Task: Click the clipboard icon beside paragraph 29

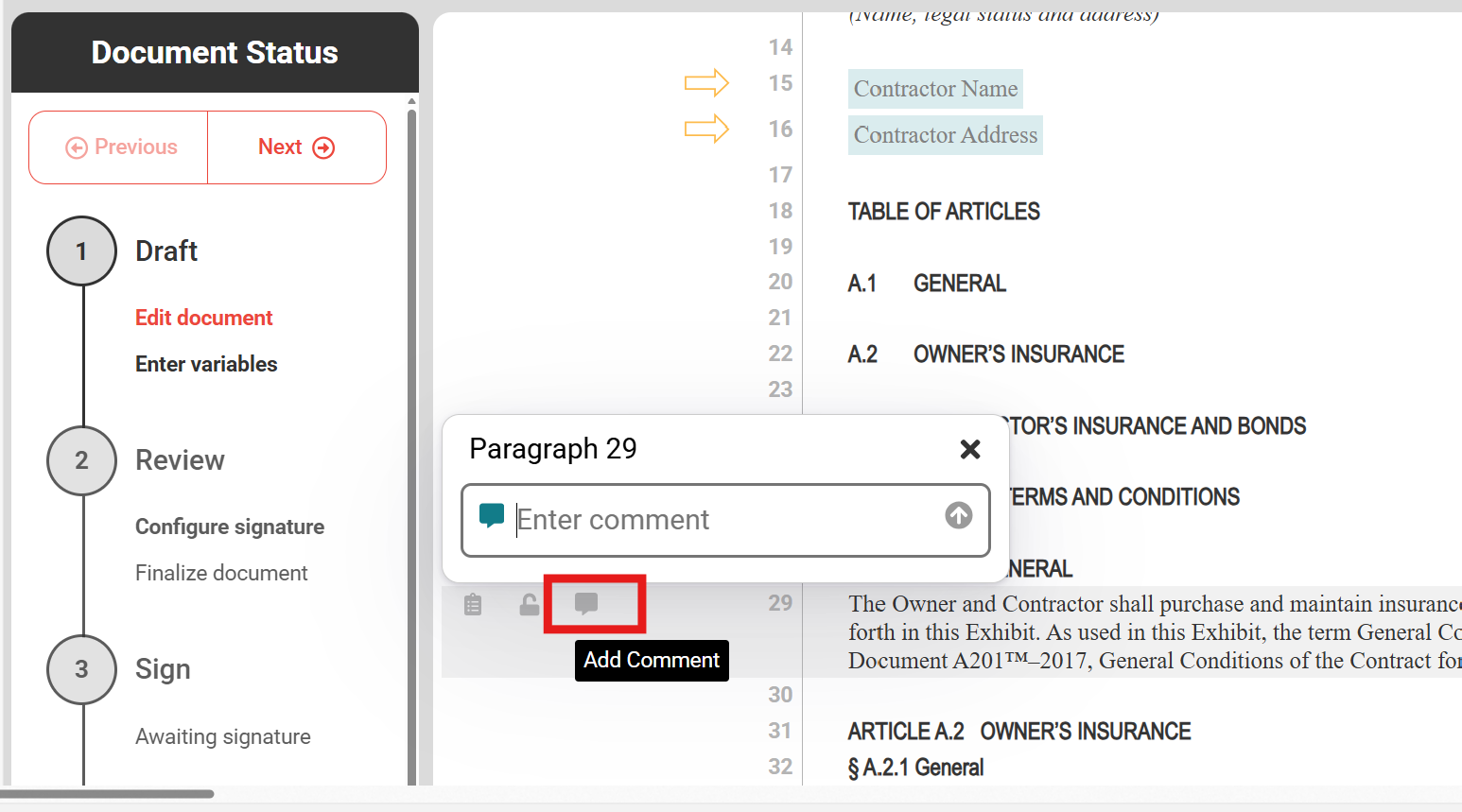Action: [473, 604]
